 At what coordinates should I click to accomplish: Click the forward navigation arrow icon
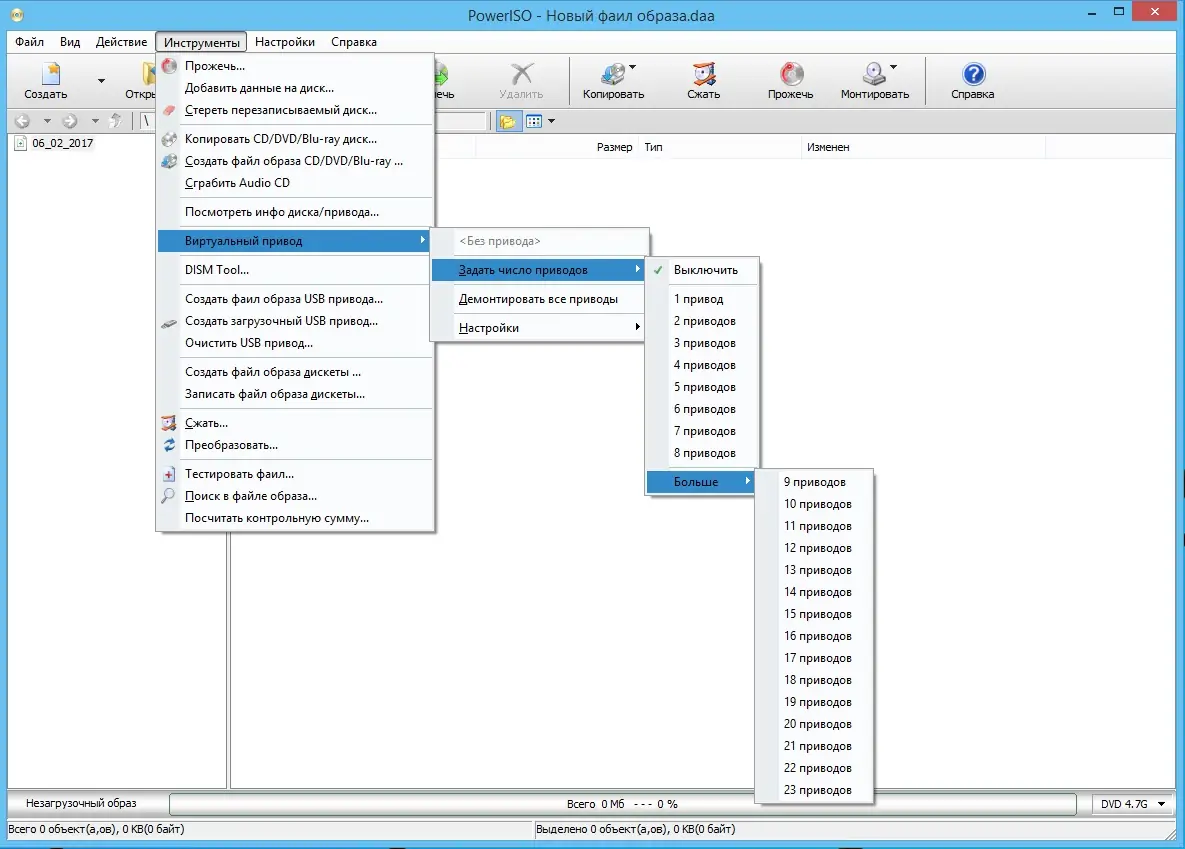pyautogui.click(x=70, y=121)
